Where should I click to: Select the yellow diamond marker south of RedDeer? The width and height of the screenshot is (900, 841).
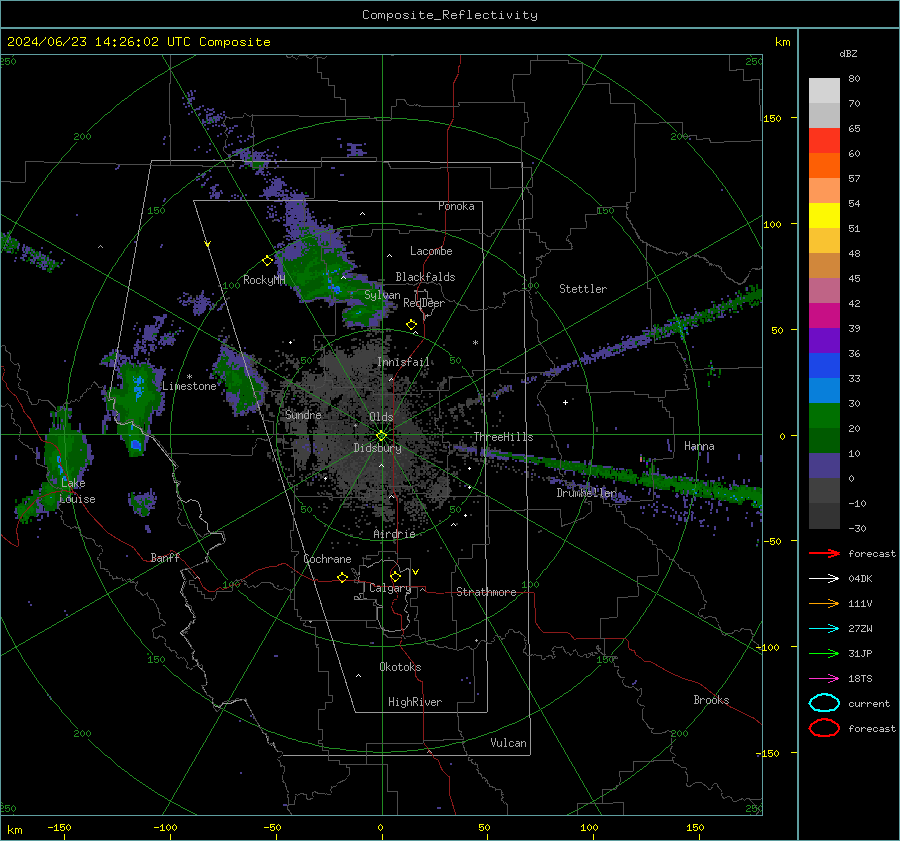[x=412, y=325]
